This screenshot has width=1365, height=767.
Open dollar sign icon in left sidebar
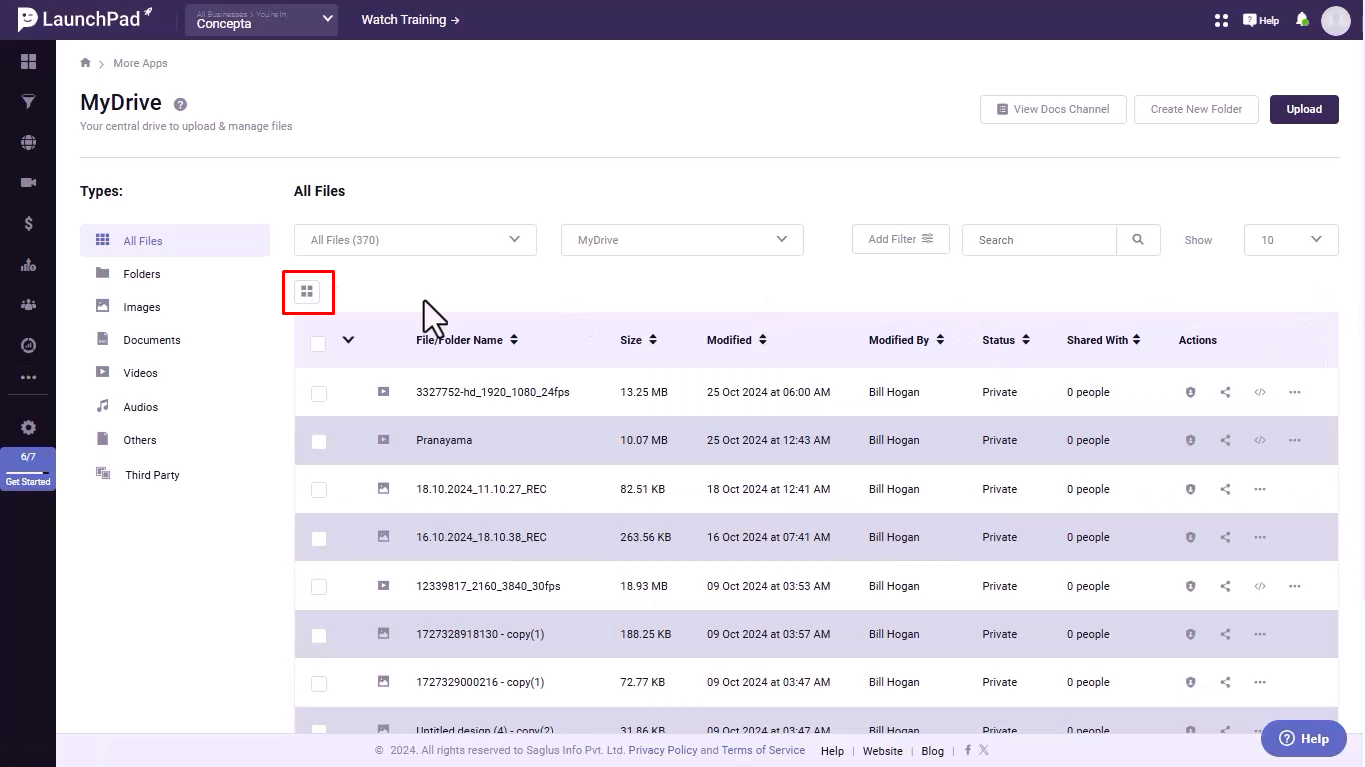point(28,223)
